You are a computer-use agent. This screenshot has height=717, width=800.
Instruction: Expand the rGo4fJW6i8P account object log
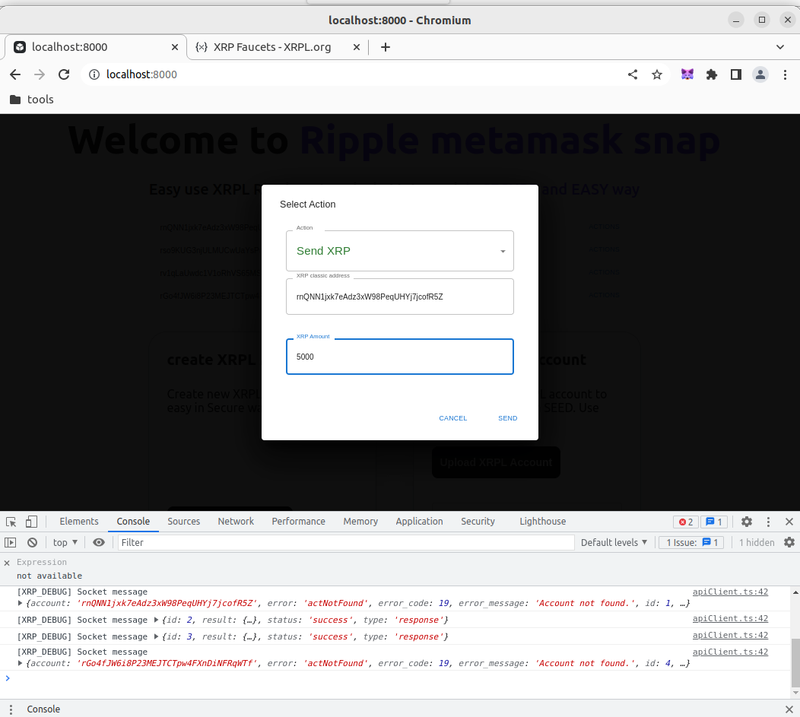pyautogui.click(x=20, y=663)
